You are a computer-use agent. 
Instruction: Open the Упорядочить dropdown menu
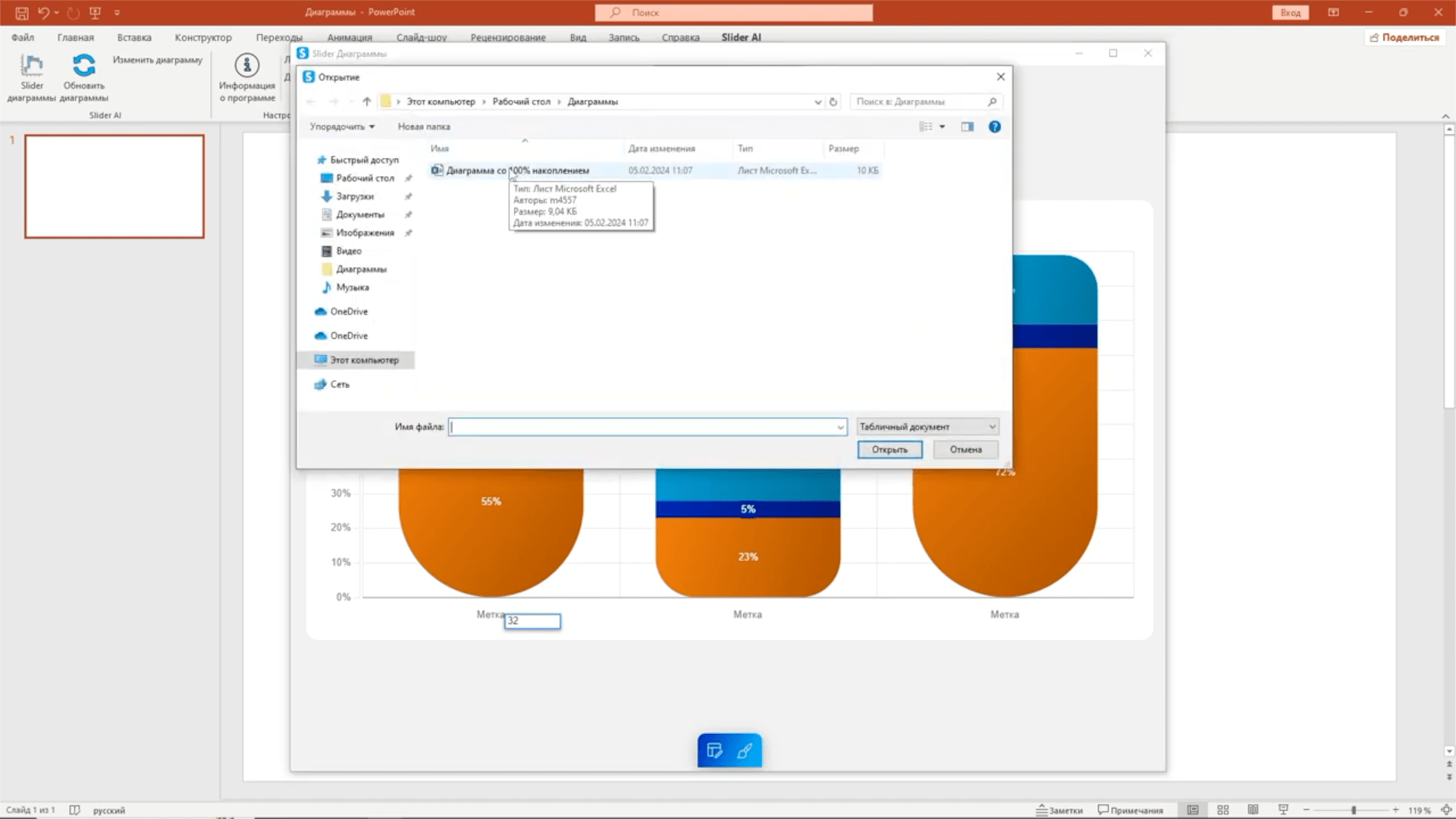click(x=342, y=127)
